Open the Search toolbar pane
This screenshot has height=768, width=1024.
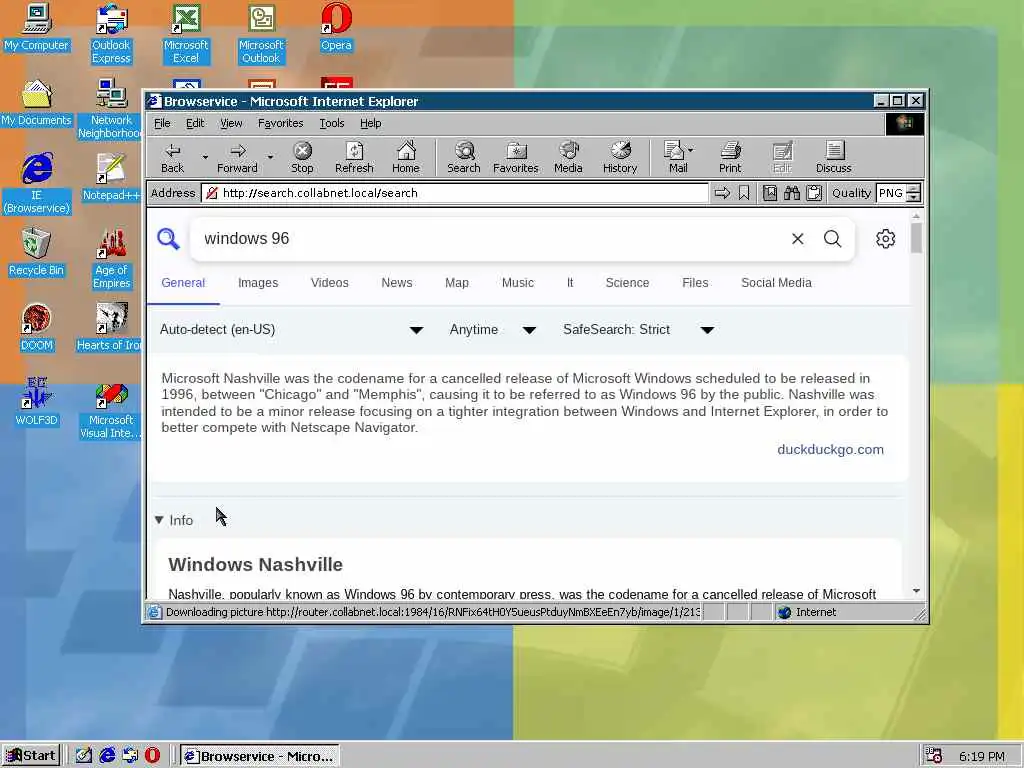click(x=464, y=157)
